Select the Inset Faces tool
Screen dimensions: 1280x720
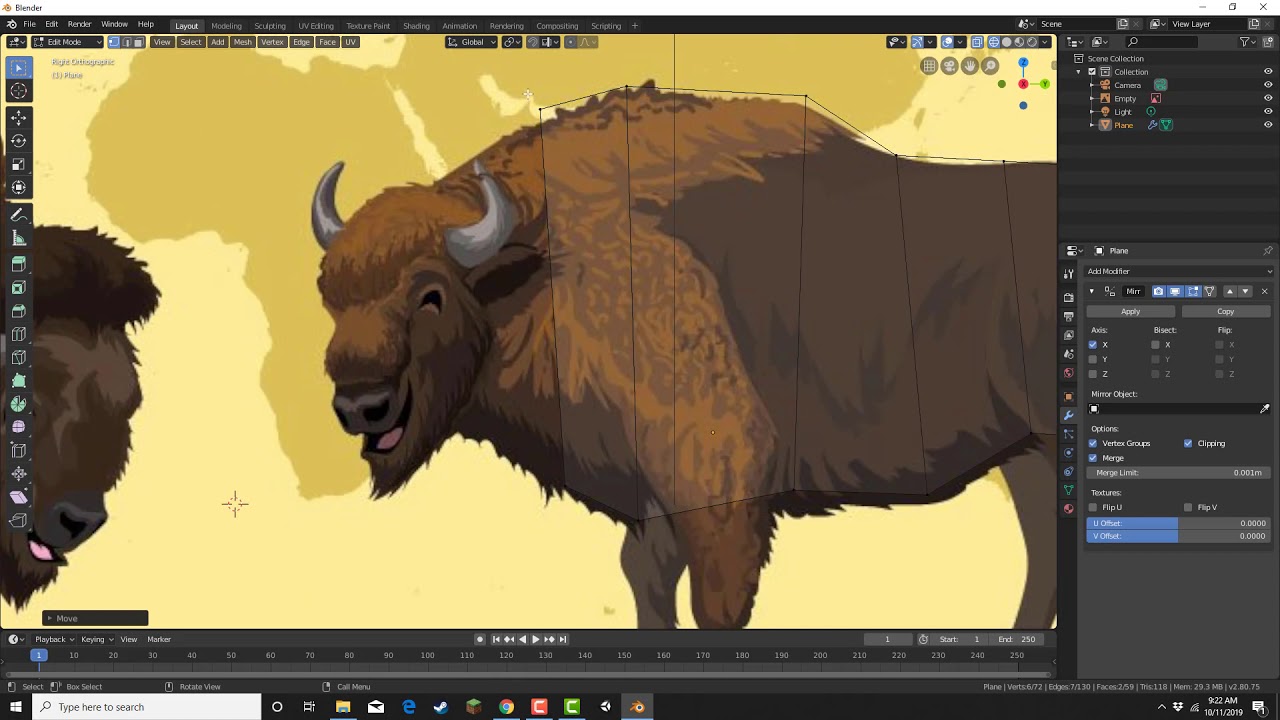[18, 288]
